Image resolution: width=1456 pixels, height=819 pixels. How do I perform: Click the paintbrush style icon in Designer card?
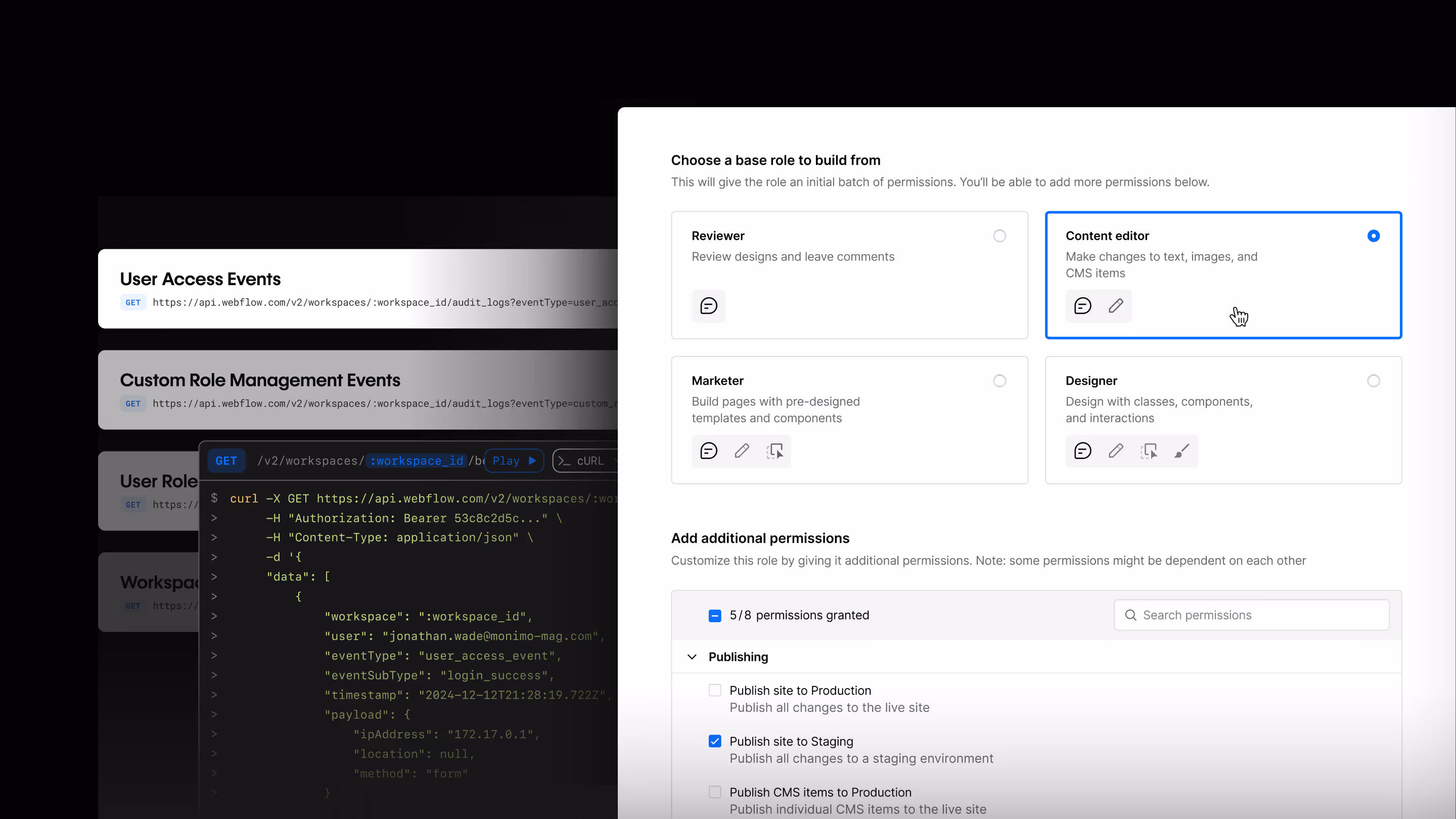1181,450
